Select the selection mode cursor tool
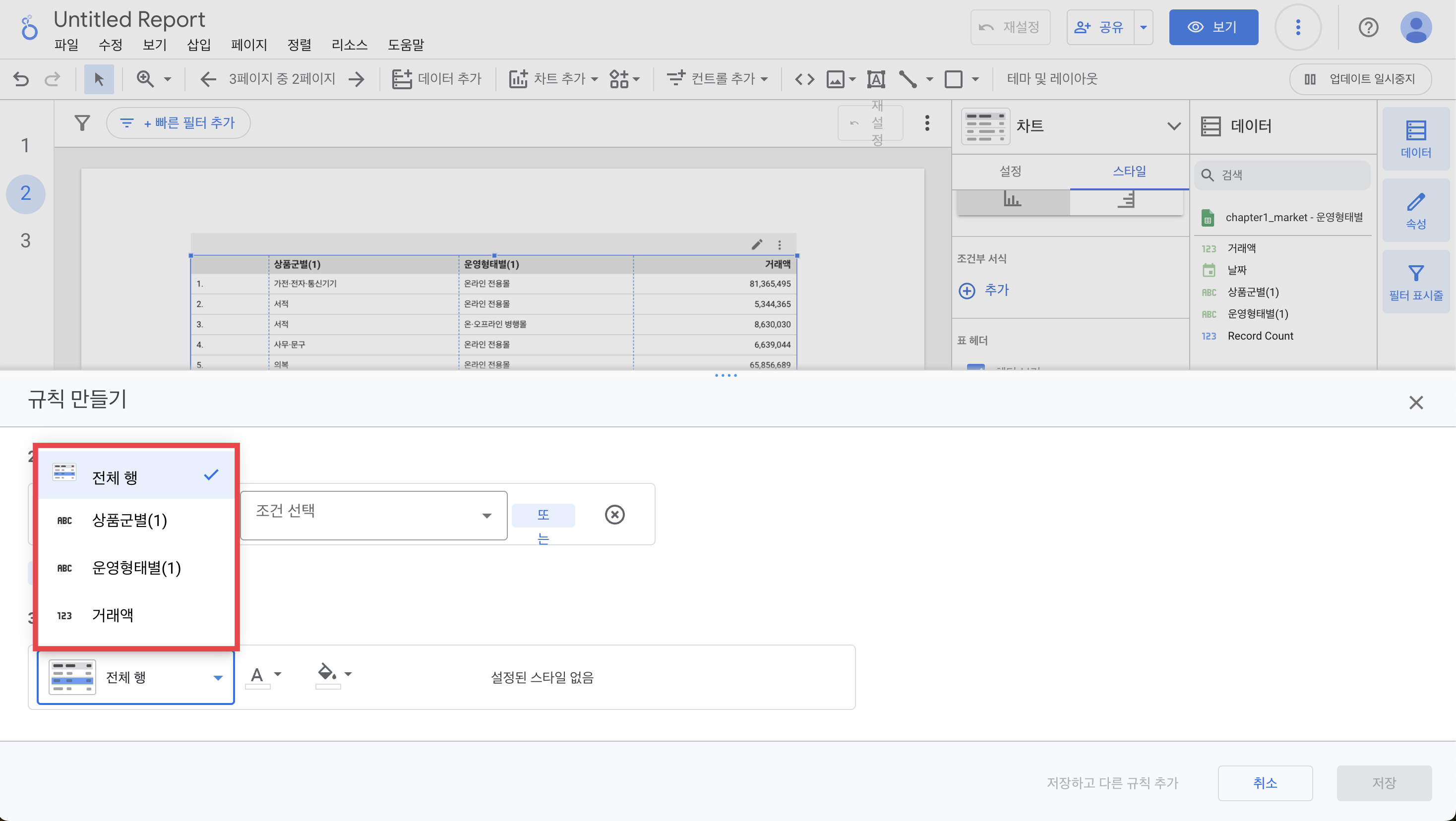Image resolution: width=1456 pixels, height=821 pixels. (99, 79)
